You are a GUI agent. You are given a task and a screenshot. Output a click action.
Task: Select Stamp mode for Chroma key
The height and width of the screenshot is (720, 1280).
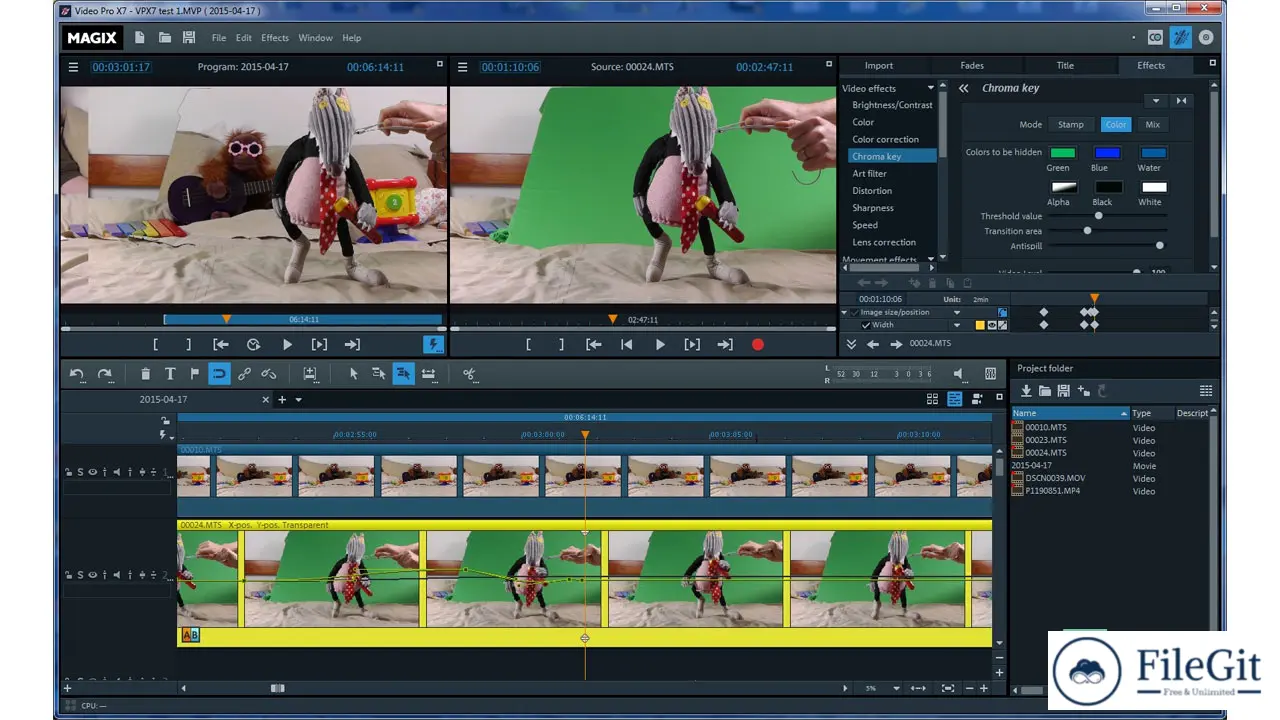pos(1071,125)
